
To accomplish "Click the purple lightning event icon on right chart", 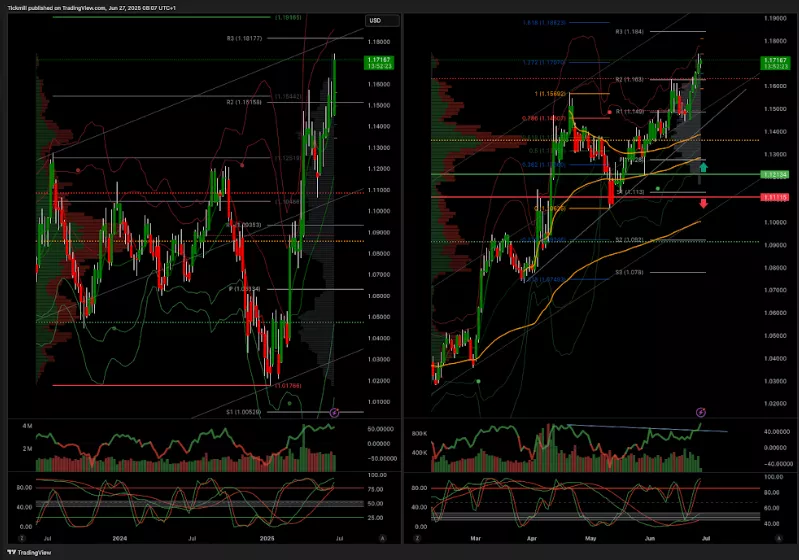I will [700, 412].
